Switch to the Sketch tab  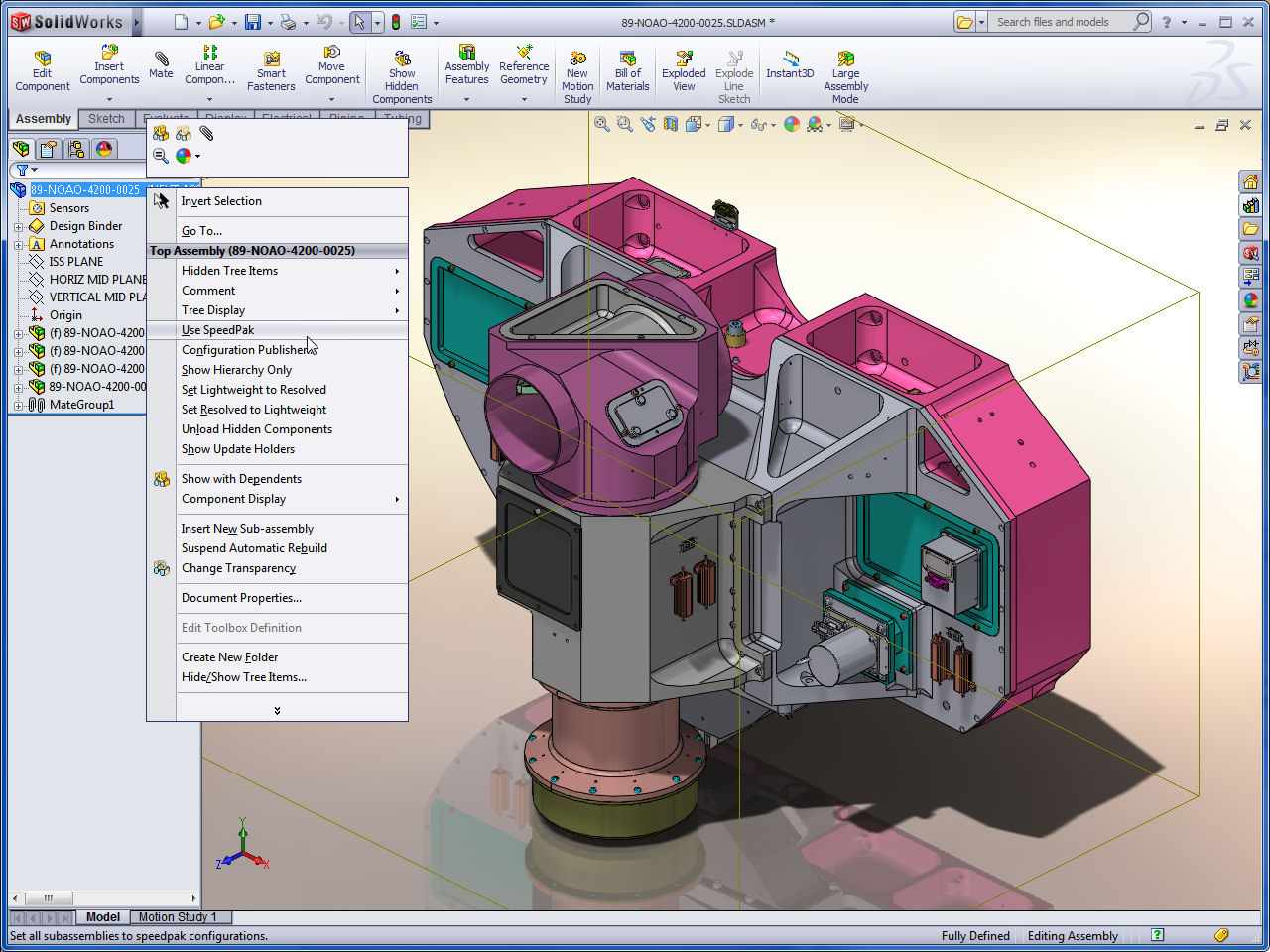click(106, 119)
